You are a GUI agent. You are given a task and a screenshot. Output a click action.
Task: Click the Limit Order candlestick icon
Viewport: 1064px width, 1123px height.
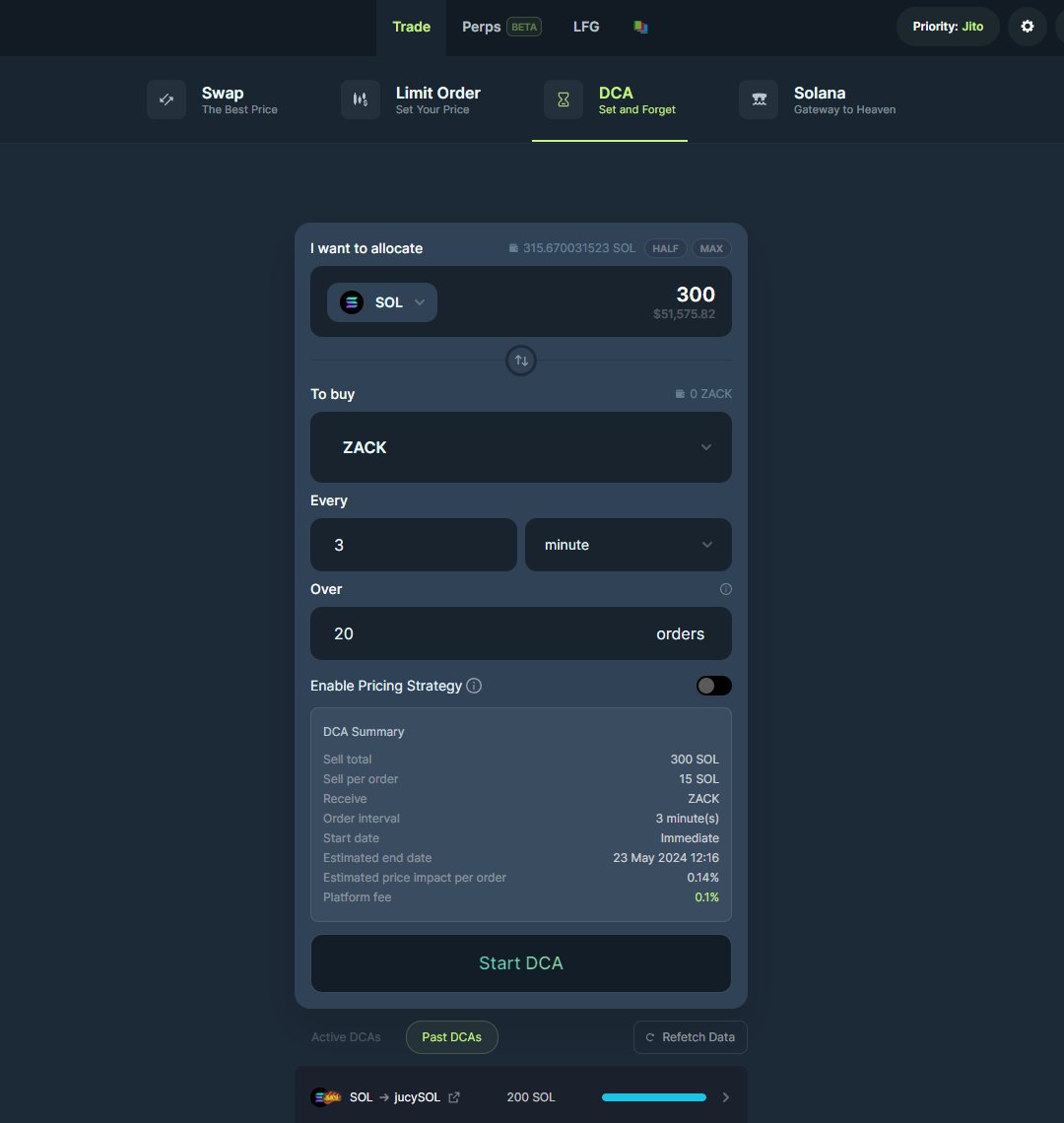tap(361, 99)
